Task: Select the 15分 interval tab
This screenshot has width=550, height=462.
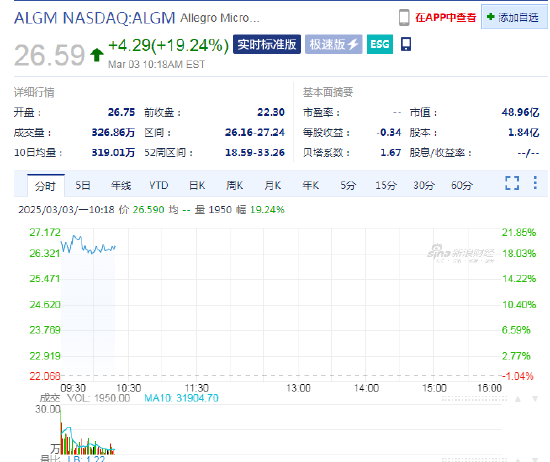Action: [x=386, y=185]
